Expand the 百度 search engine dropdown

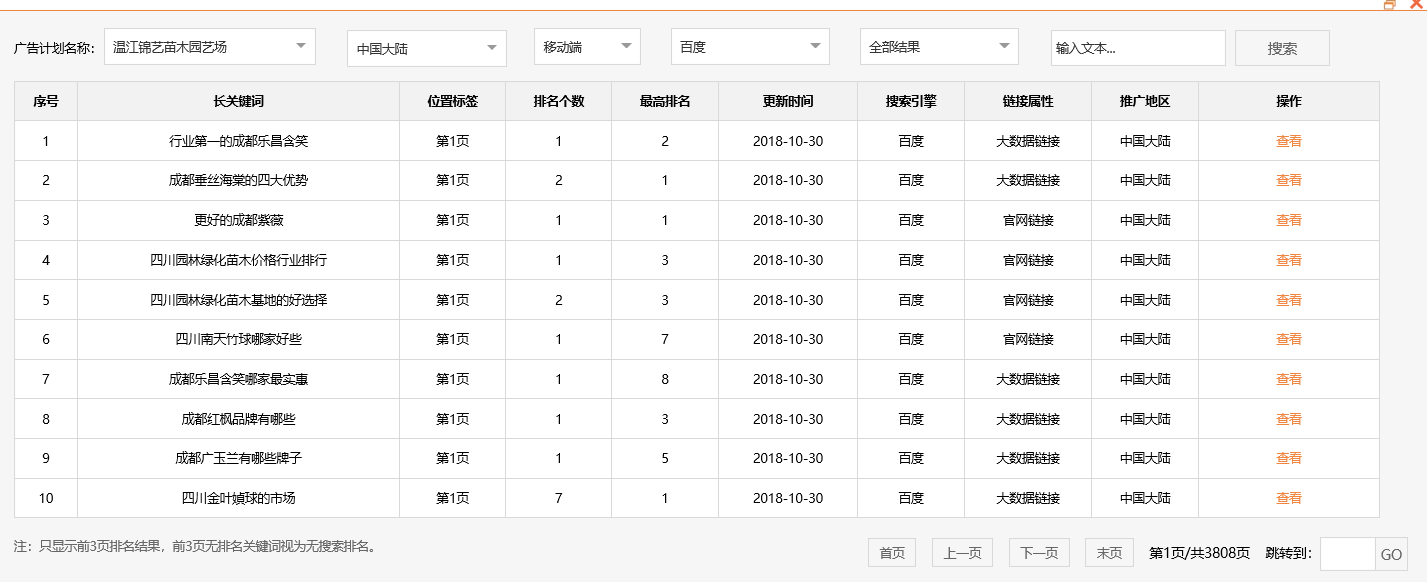pyautogui.click(x=749, y=46)
